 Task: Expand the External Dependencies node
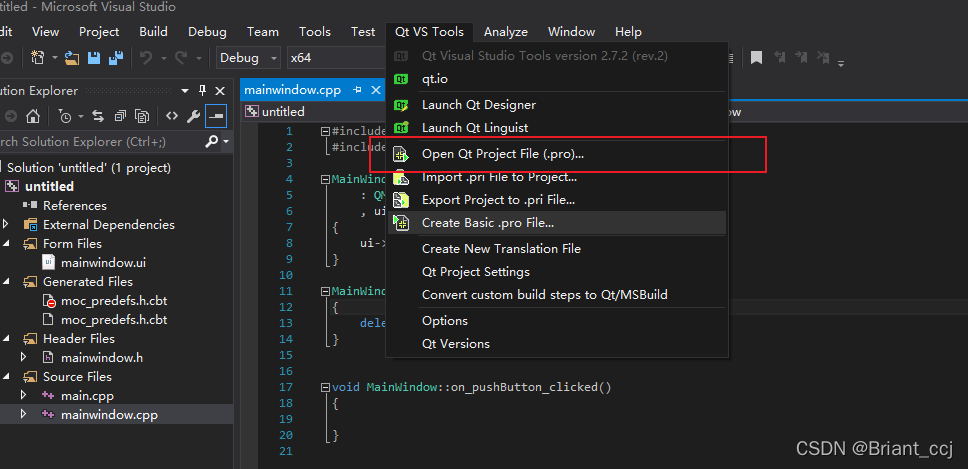point(6,224)
